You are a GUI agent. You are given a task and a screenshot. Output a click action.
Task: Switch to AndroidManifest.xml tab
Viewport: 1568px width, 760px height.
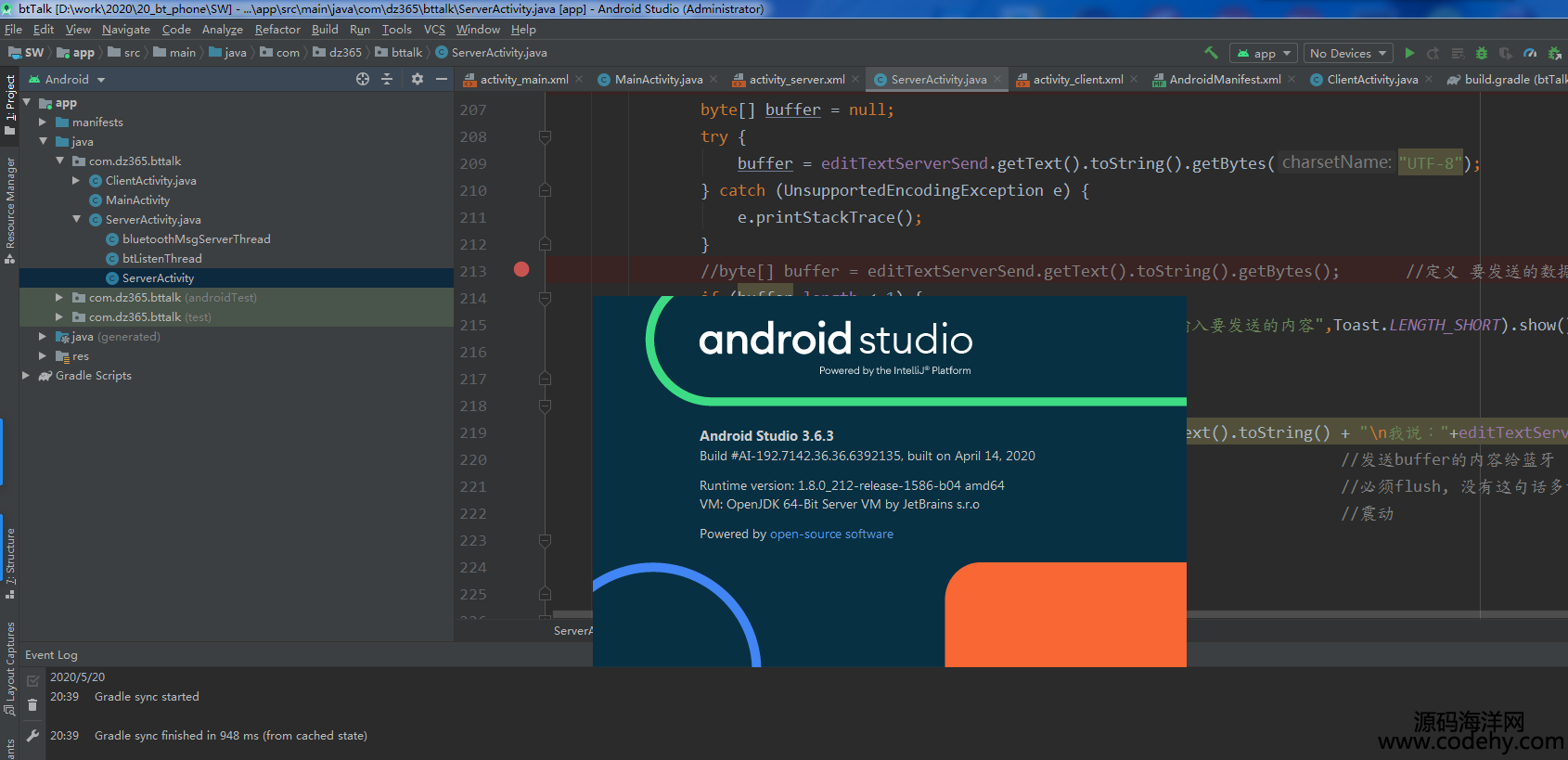pyautogui.click(x=1225, y=79)
